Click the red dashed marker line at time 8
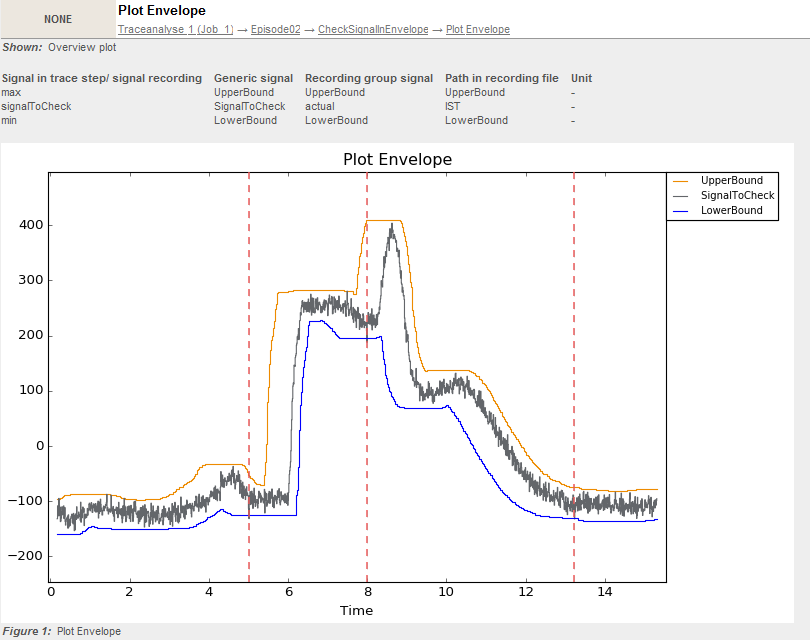 pyautogui.click(x=367, y=378)
